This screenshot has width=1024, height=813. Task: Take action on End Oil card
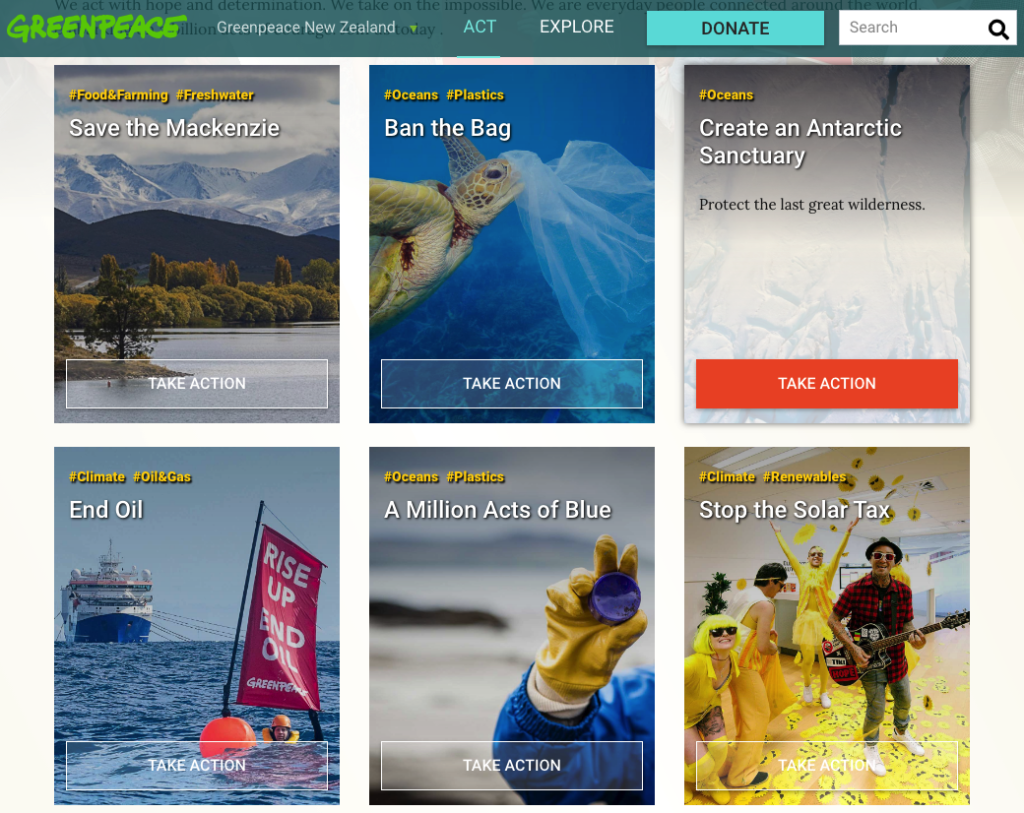coord(197,765)
